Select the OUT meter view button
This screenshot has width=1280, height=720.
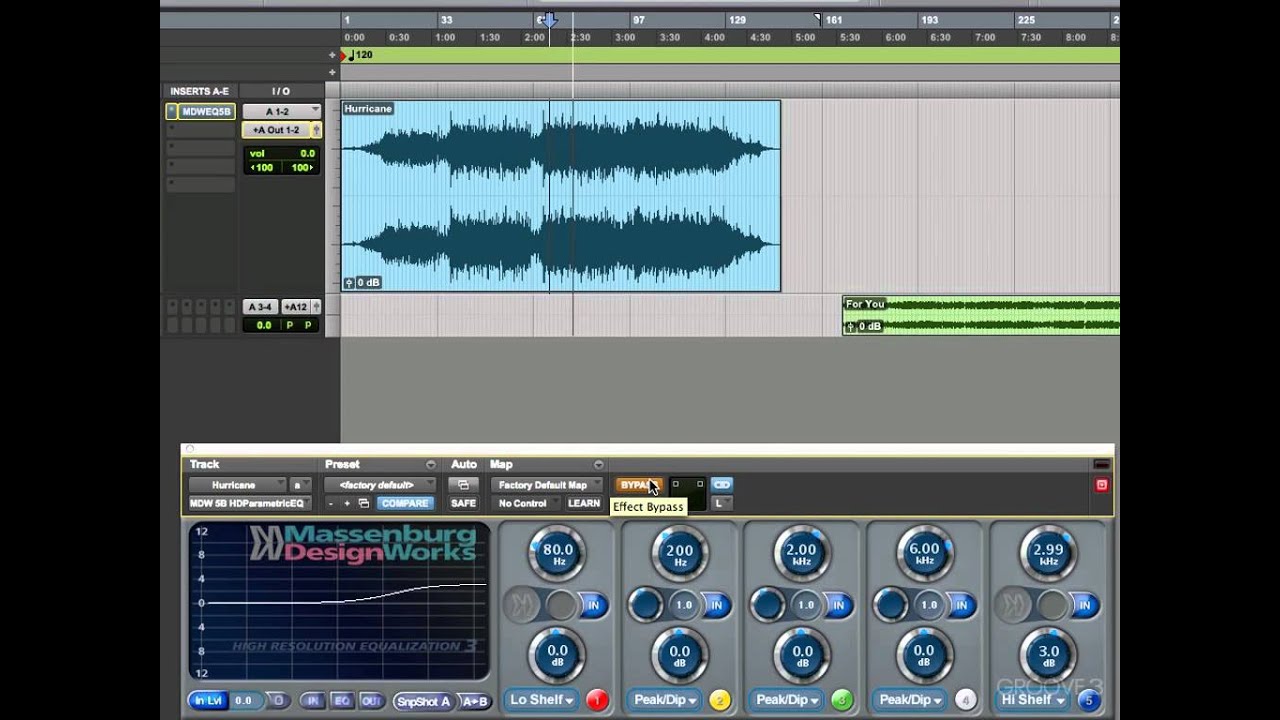click(371, 701)
